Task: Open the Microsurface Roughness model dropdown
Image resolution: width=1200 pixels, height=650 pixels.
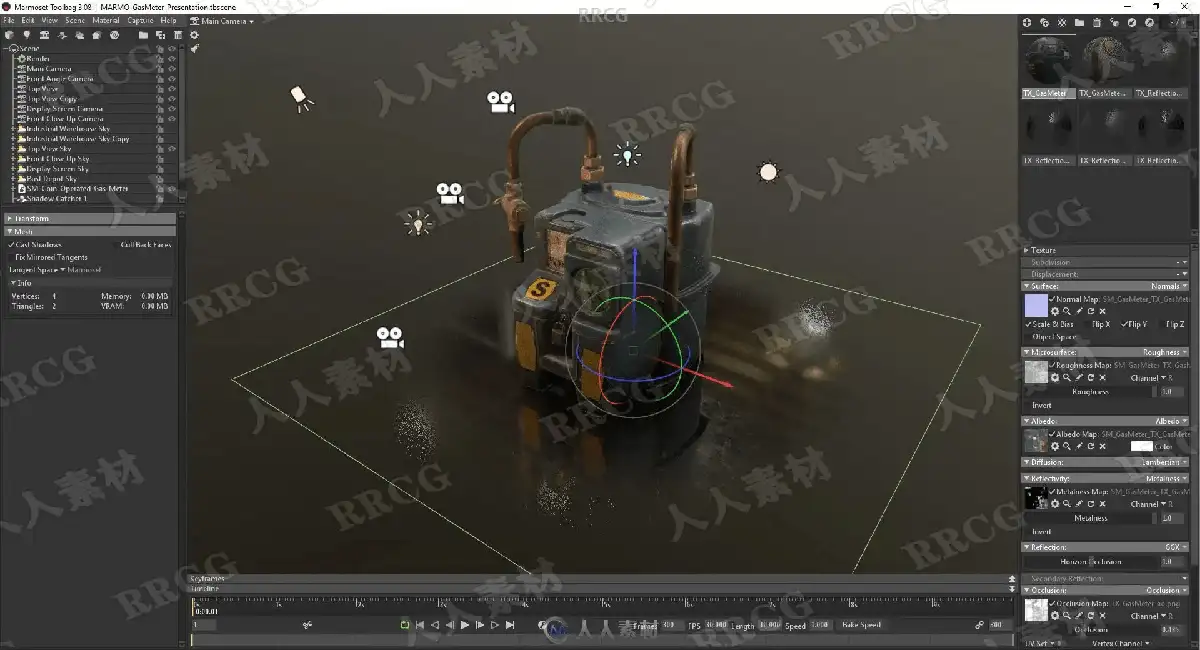Action: point(1163,352)
